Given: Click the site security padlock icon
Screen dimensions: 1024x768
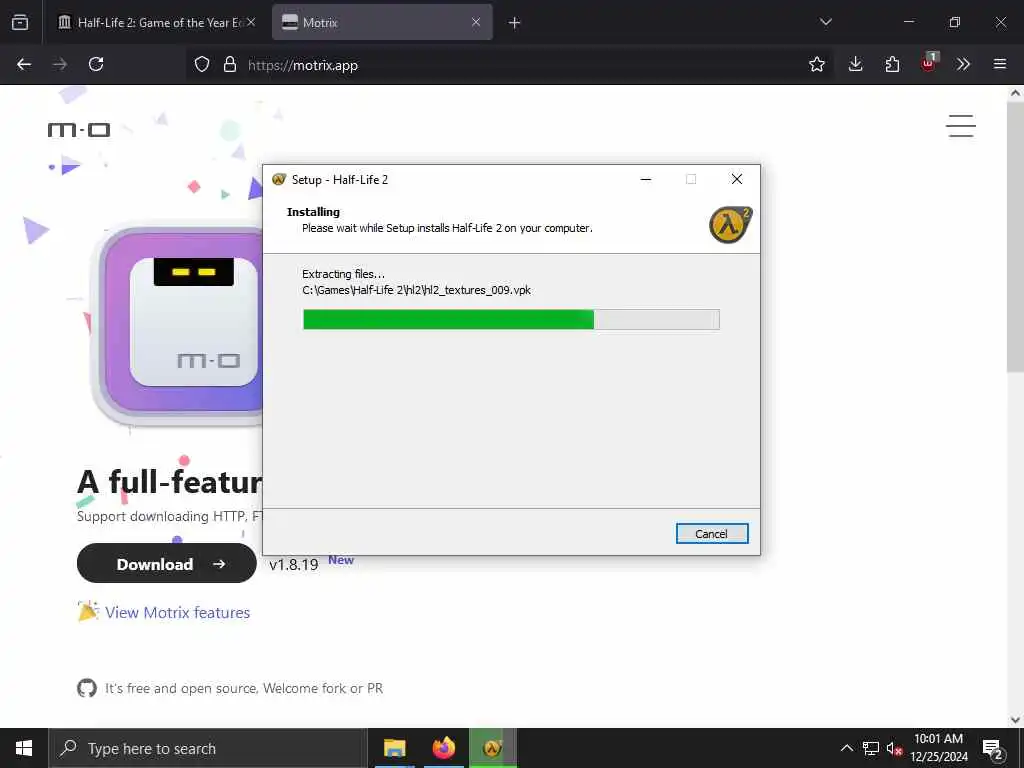Looking at the screenshot, I should 229,65.
